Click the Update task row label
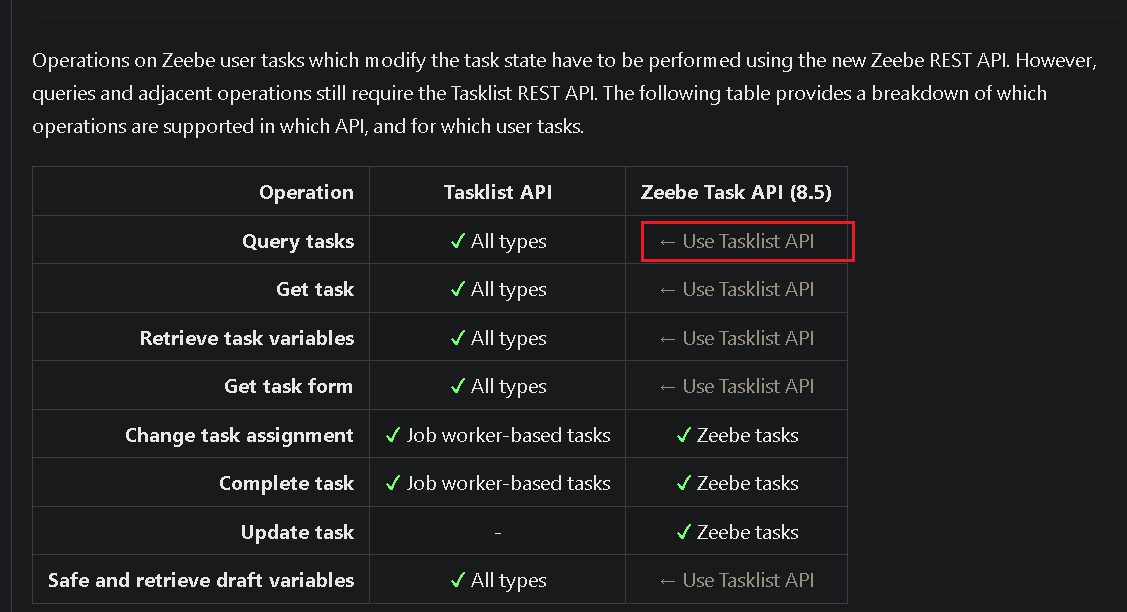This screenshot has height=612, width=1127. point(298,532)
